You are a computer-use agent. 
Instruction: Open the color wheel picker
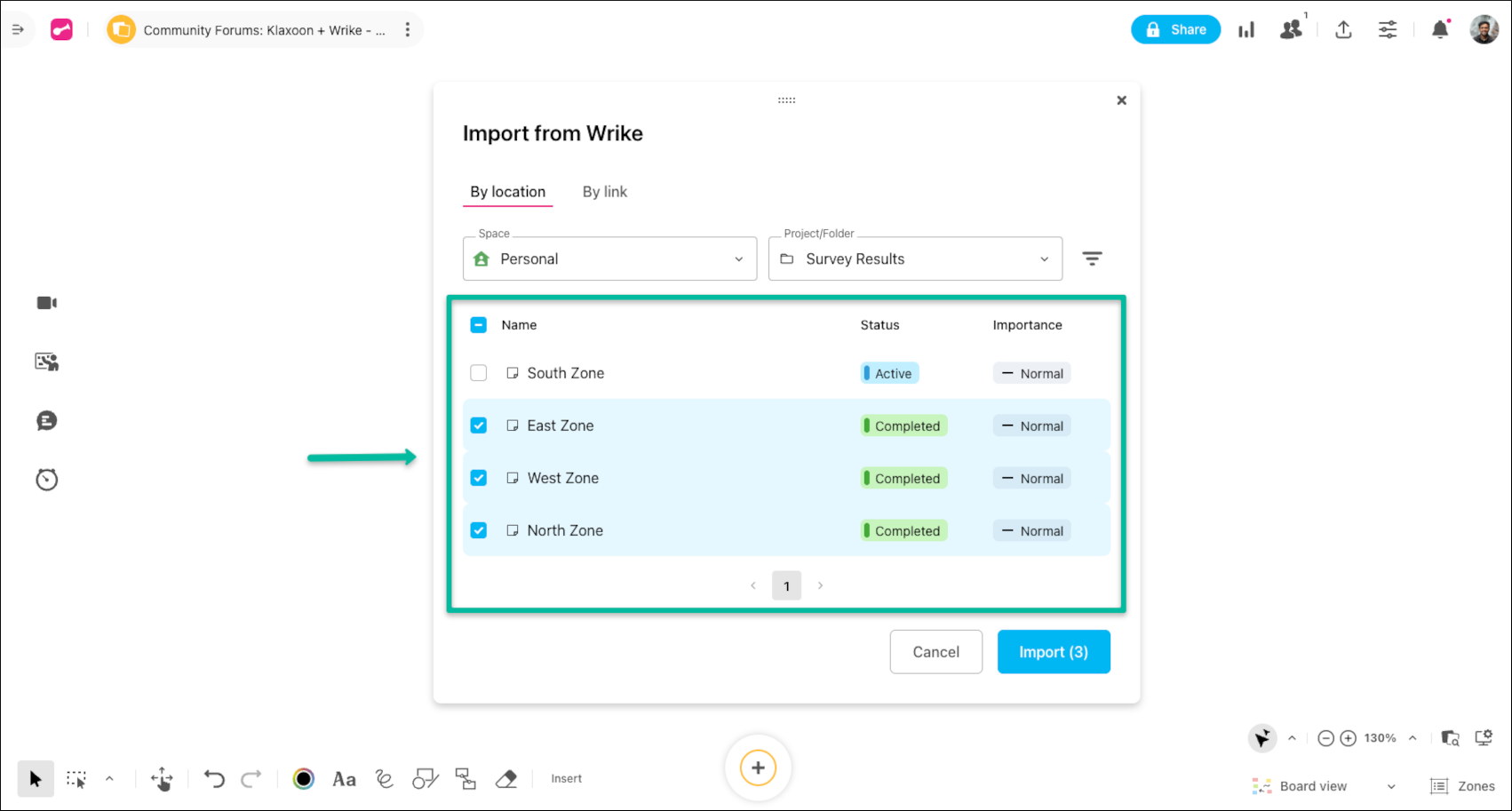point(303,778)
